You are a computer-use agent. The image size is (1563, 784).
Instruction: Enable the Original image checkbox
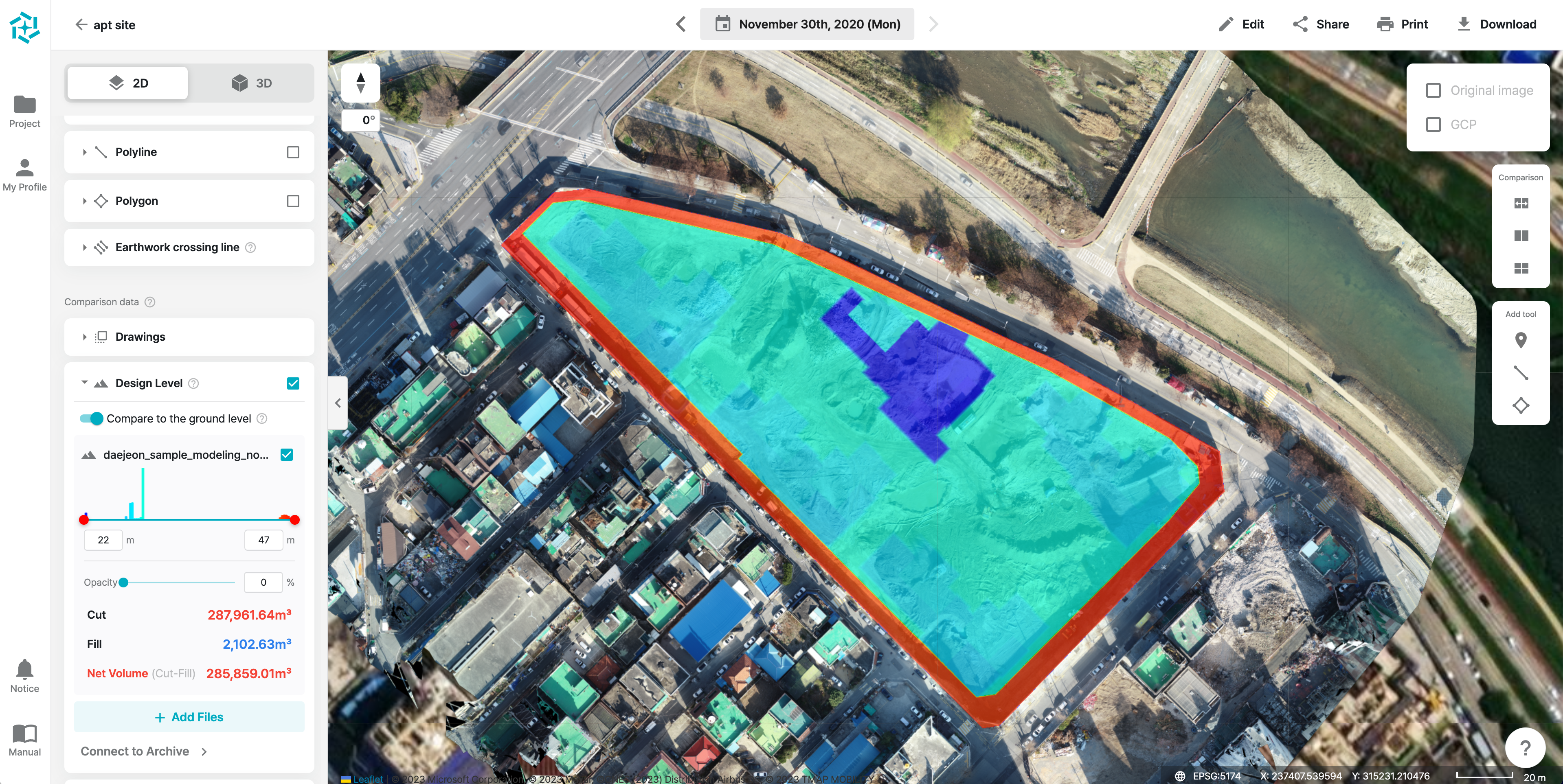click(x=1433, y=90)
